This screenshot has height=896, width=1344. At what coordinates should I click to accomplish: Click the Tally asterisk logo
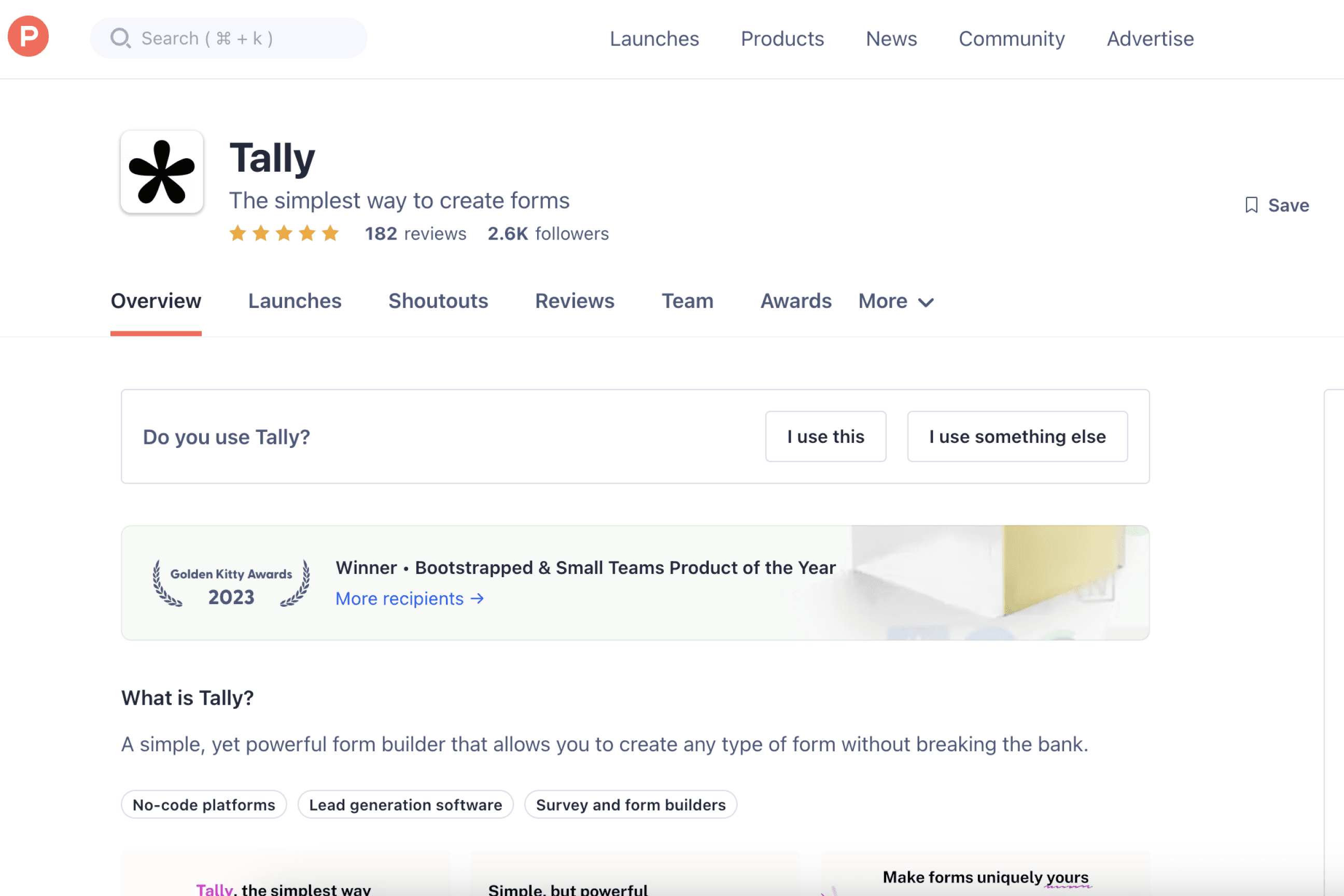162,172
